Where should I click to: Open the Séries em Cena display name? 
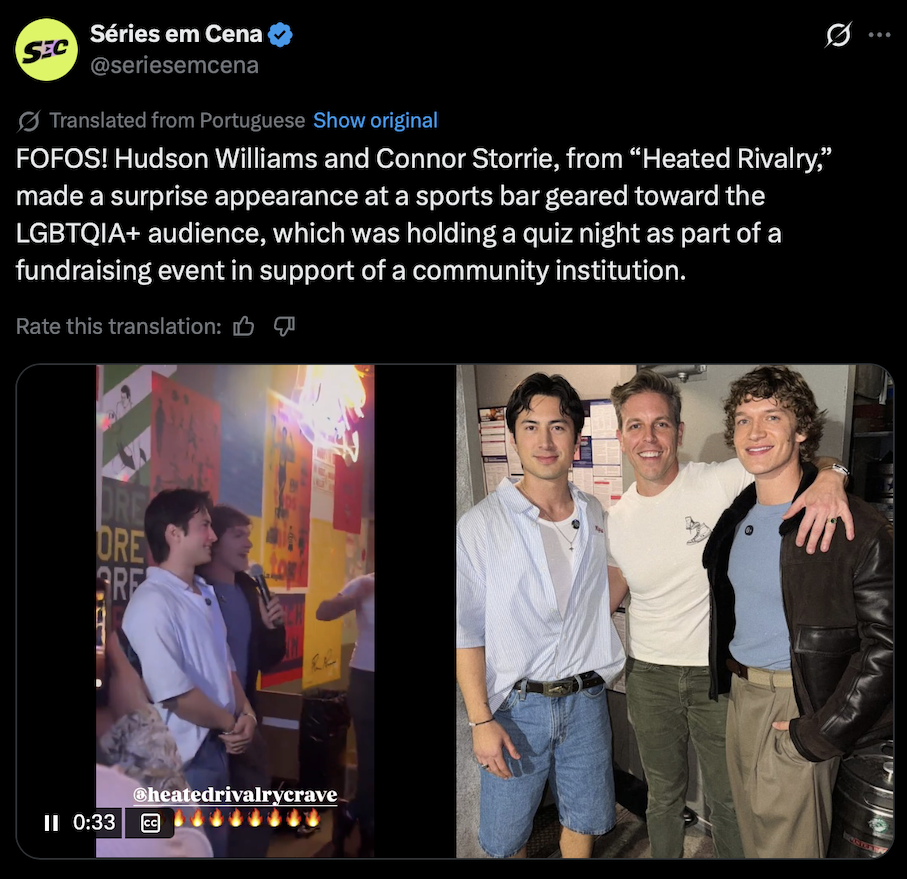(176, 34)
